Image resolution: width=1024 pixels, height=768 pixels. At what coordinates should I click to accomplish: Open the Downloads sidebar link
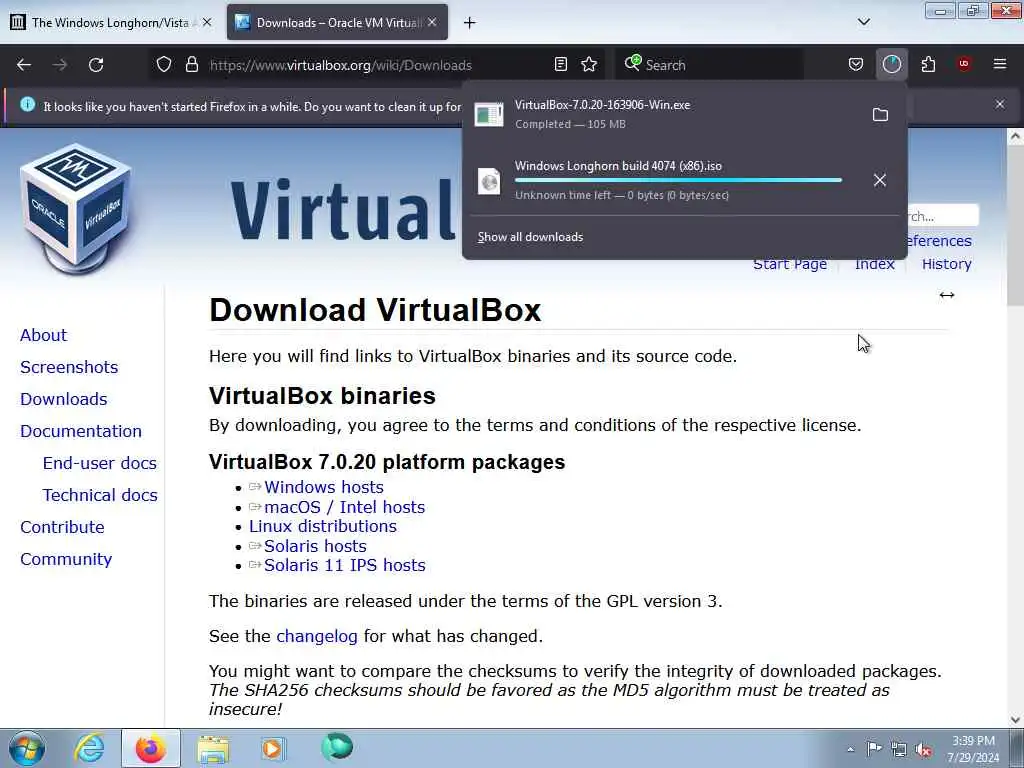[x=63, y=399]
